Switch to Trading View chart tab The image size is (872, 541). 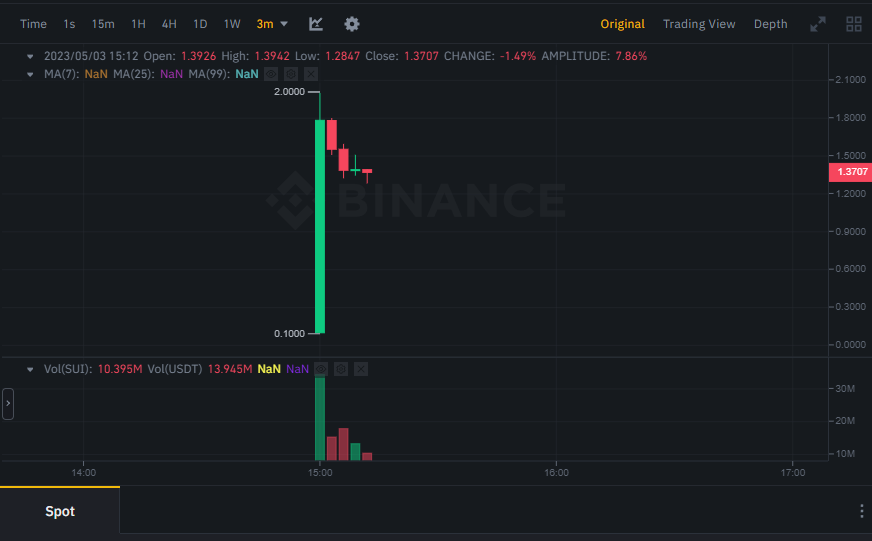click(699, 24)
